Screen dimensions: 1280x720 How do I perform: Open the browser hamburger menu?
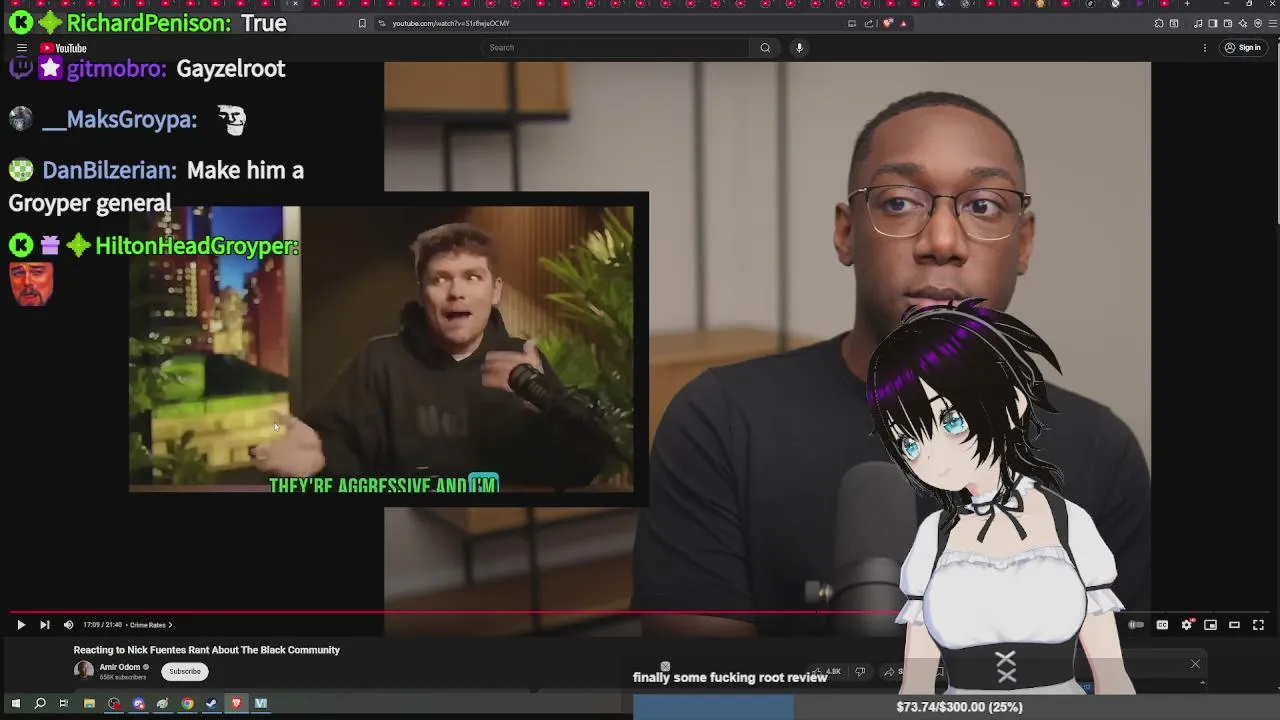coord(1271,23)
